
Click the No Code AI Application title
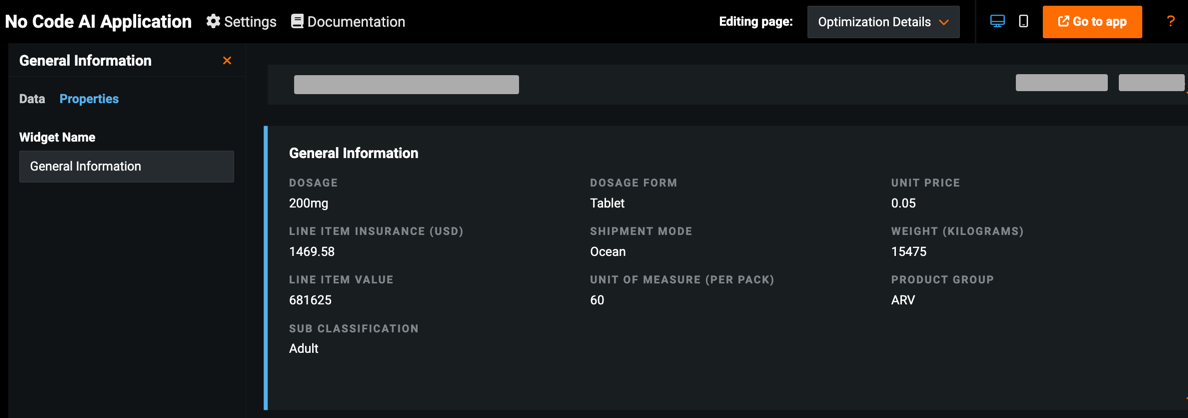click(x=98, y=21)
